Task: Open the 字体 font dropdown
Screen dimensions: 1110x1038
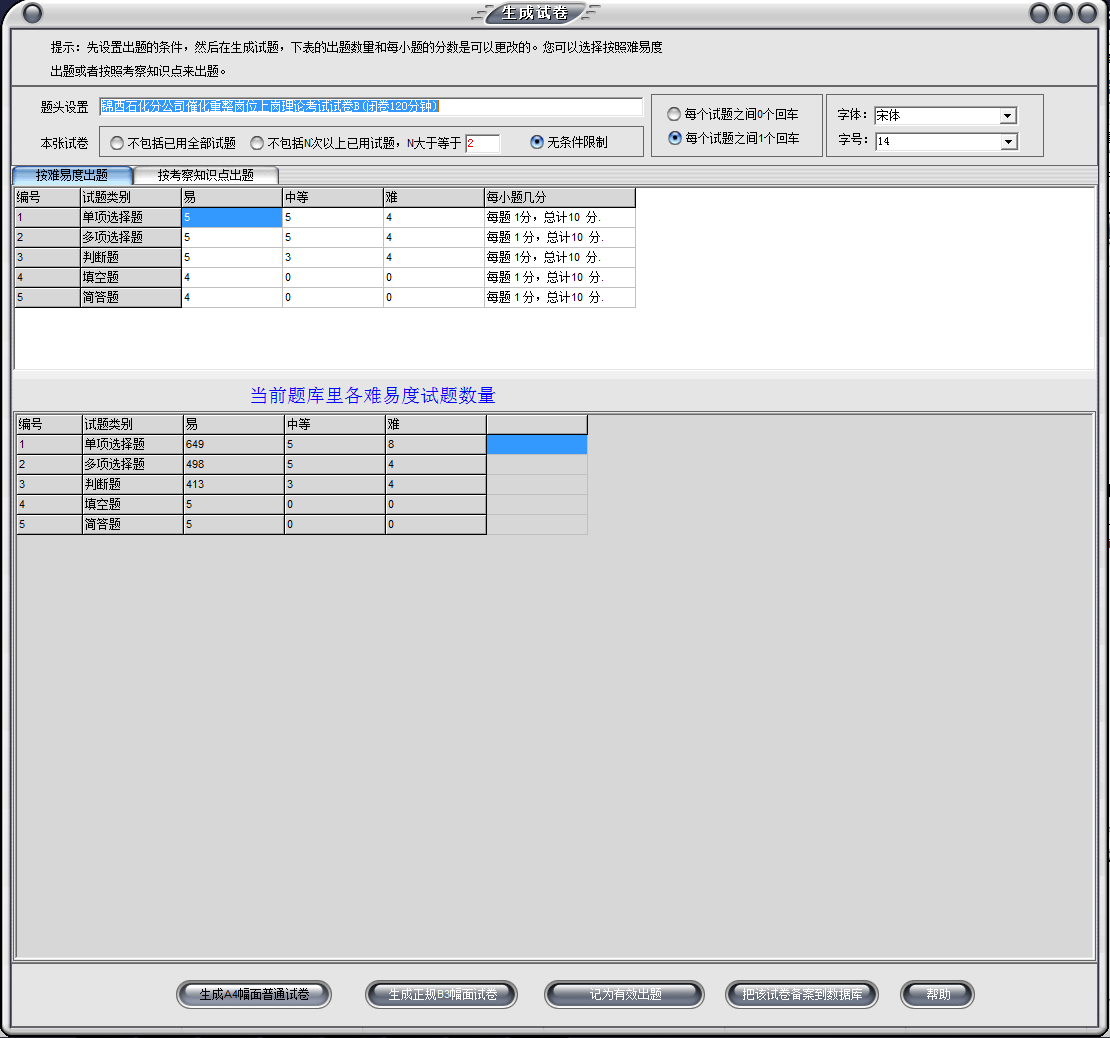Action: (1007, 116)
